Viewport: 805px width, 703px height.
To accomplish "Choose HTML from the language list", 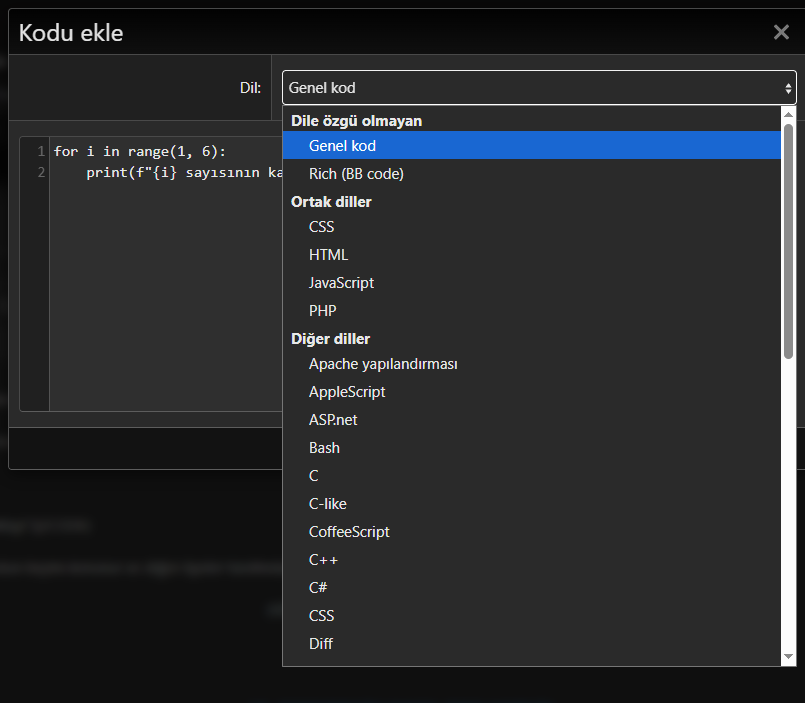I will 531,255.
